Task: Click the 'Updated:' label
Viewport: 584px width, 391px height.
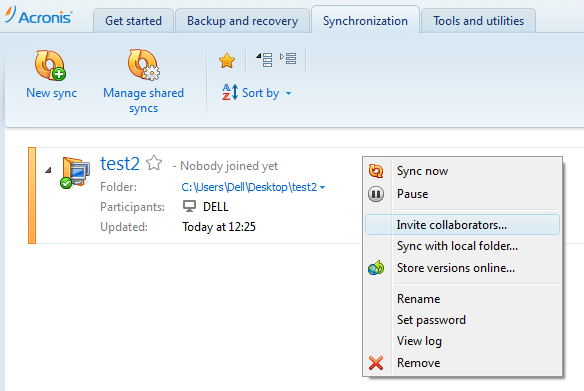Action: (124, 227)
